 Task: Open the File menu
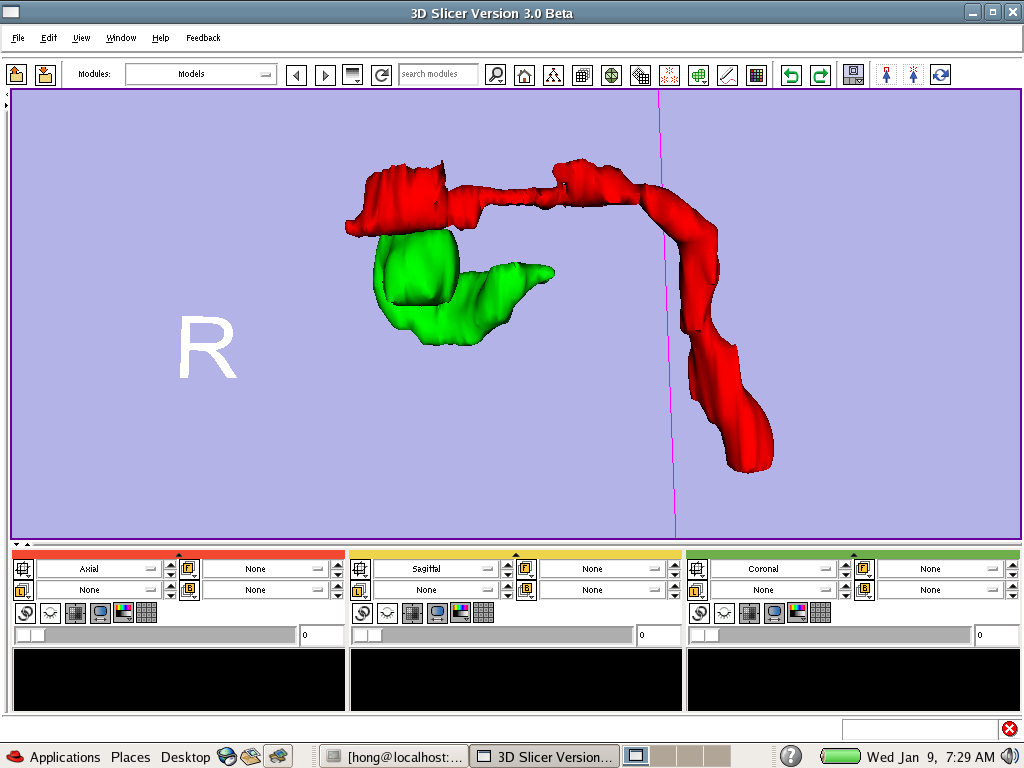(18, 38)
